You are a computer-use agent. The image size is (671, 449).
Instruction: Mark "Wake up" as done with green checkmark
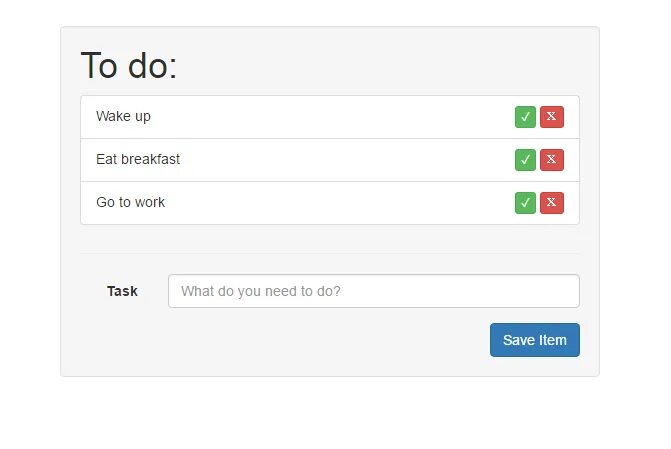coord(525,117)
